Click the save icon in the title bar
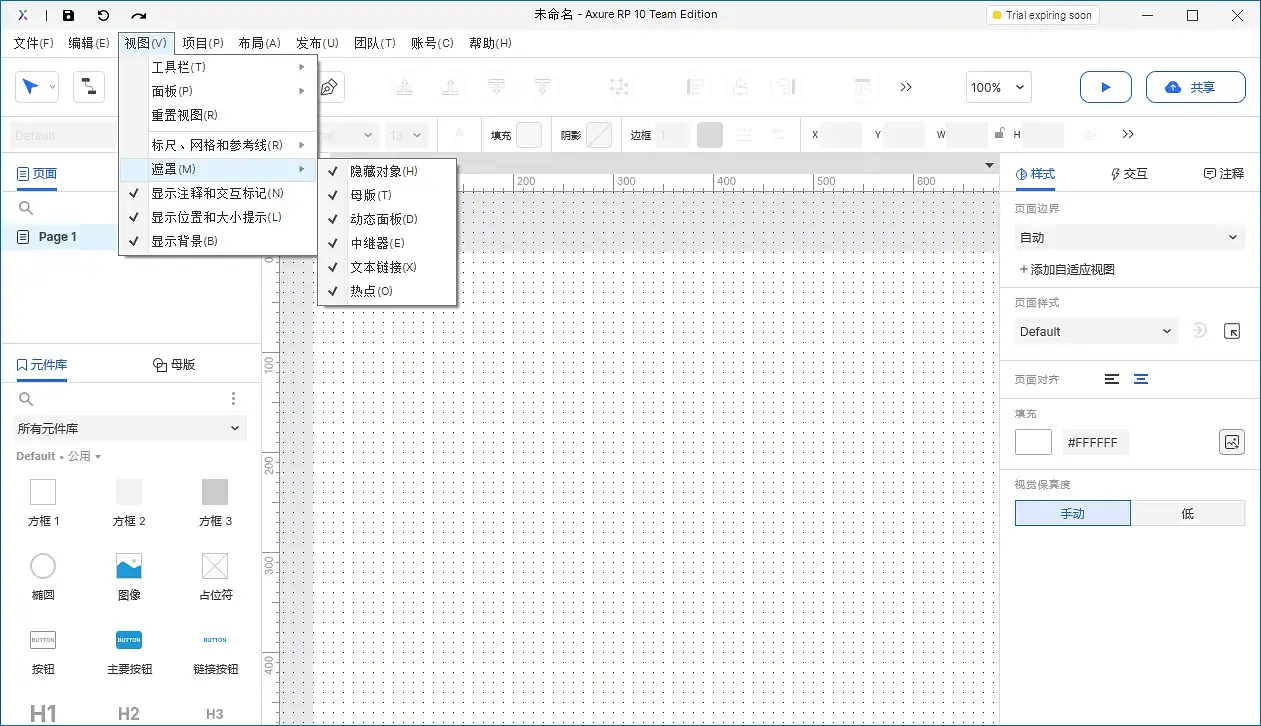The width and height of the screenshot is (1261, 726). [x=68, y=14]
